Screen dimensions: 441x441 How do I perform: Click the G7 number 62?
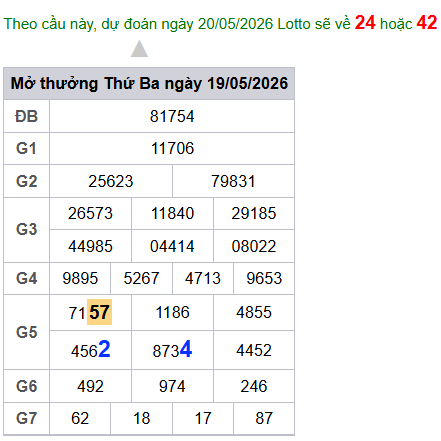tap(80, 418)
